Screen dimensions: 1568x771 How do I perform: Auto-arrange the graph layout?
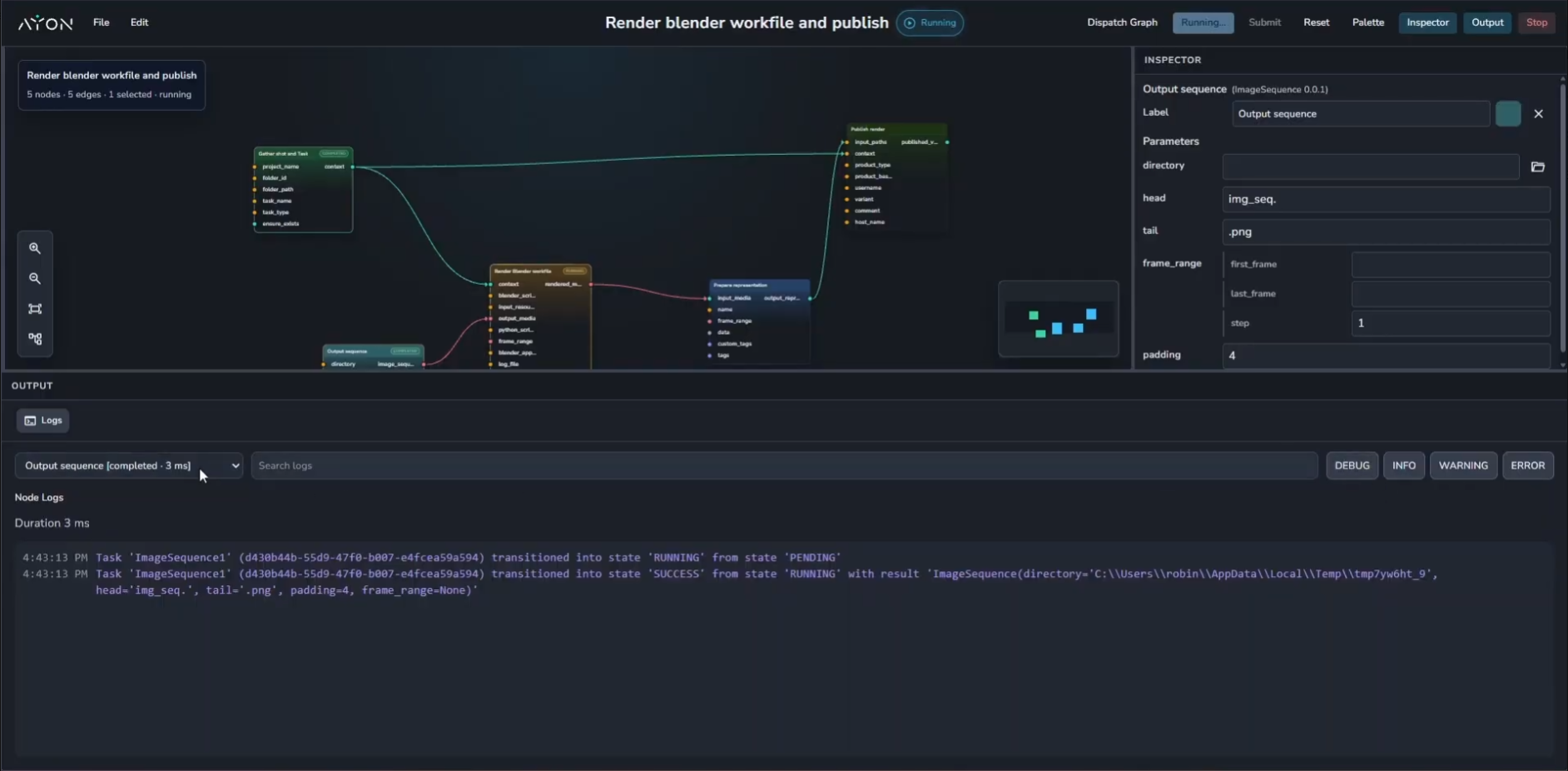coord(35,339)
